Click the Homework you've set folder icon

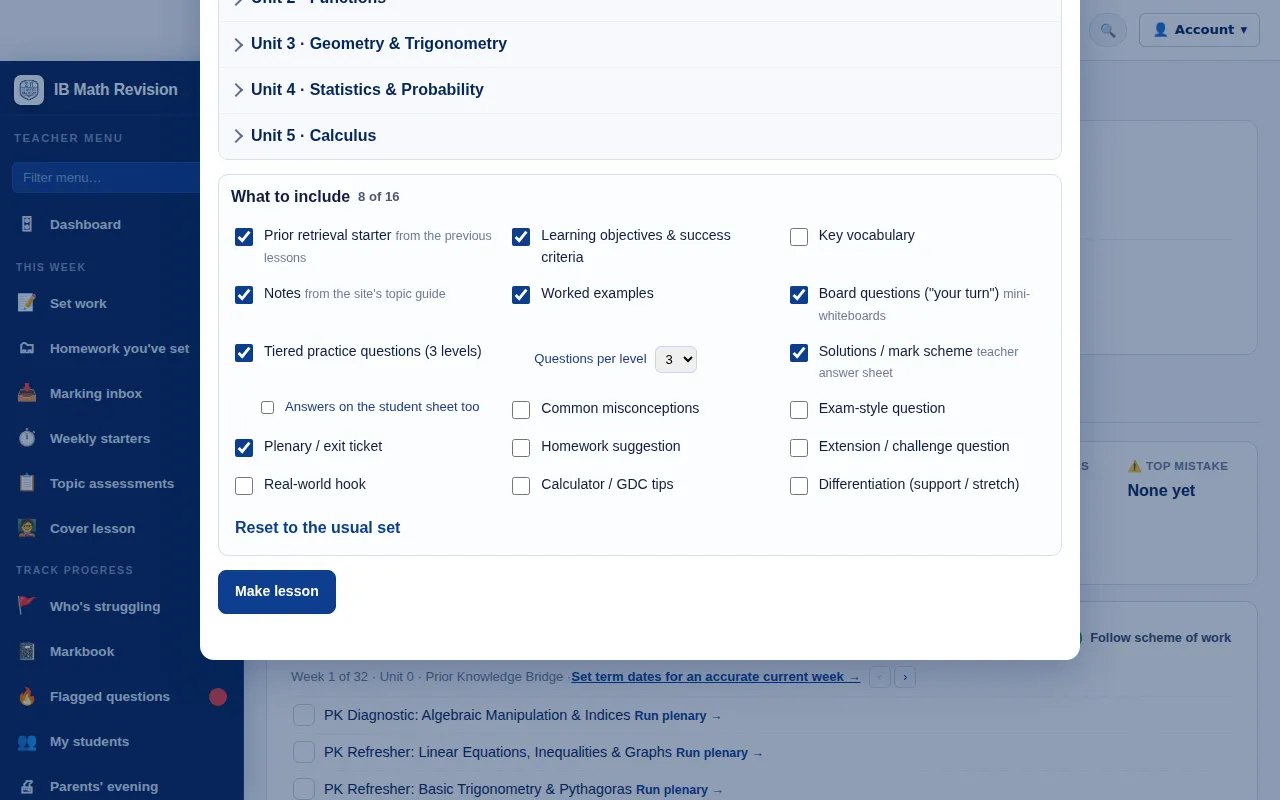[27, 348]
